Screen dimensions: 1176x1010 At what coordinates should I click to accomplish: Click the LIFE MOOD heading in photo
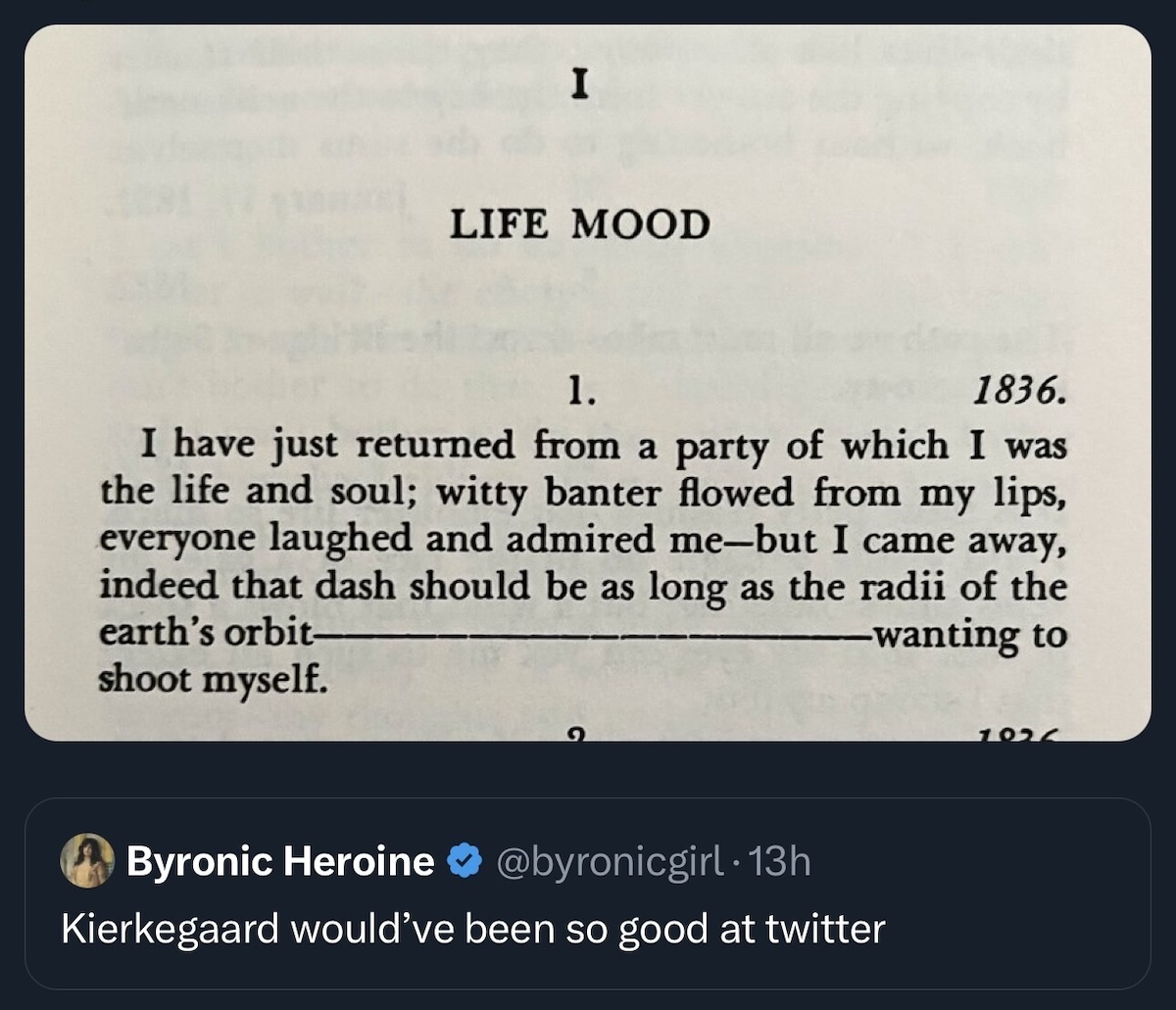pos(579,225)
